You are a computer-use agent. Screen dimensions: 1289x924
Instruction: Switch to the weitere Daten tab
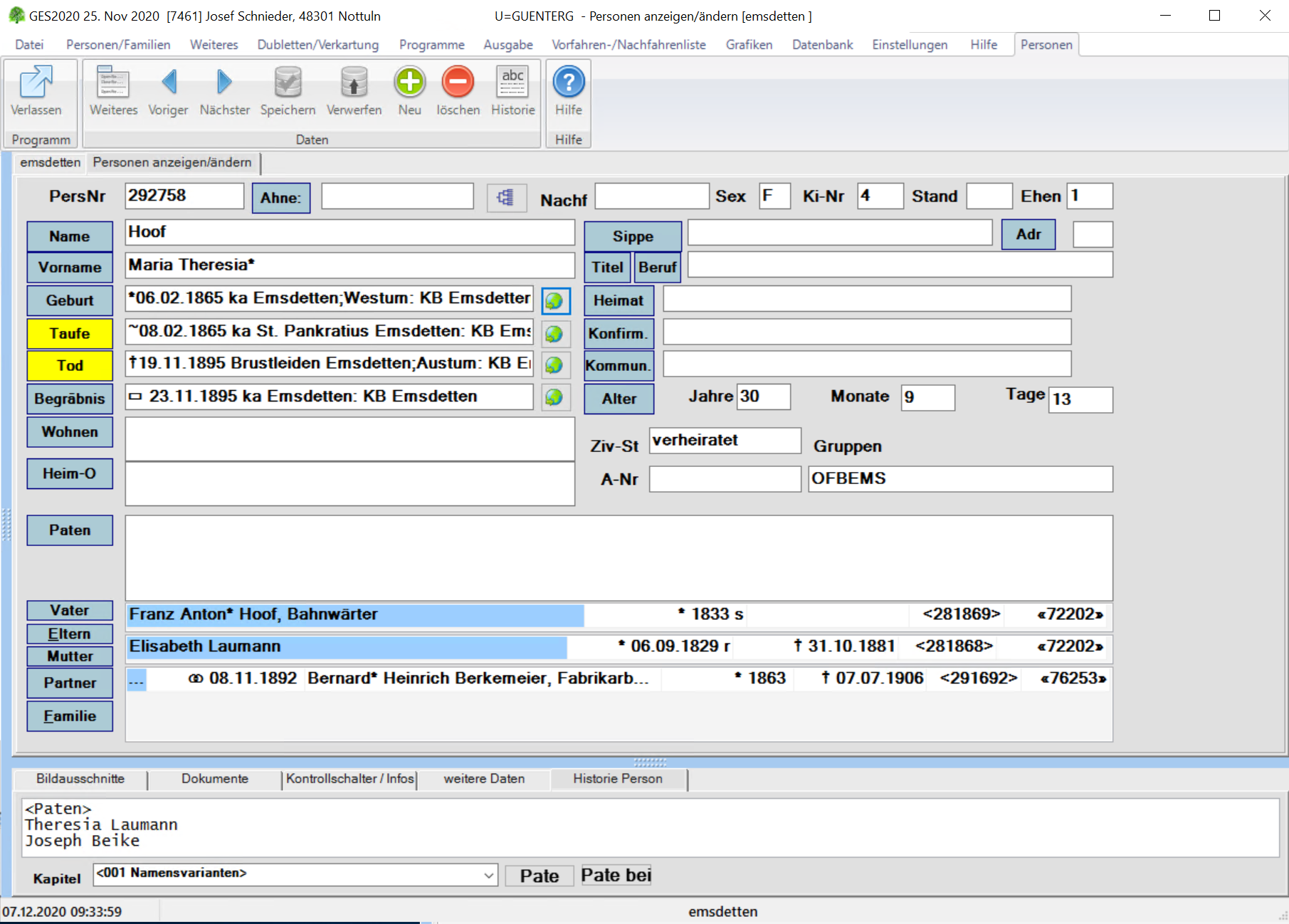pos(484,779)
